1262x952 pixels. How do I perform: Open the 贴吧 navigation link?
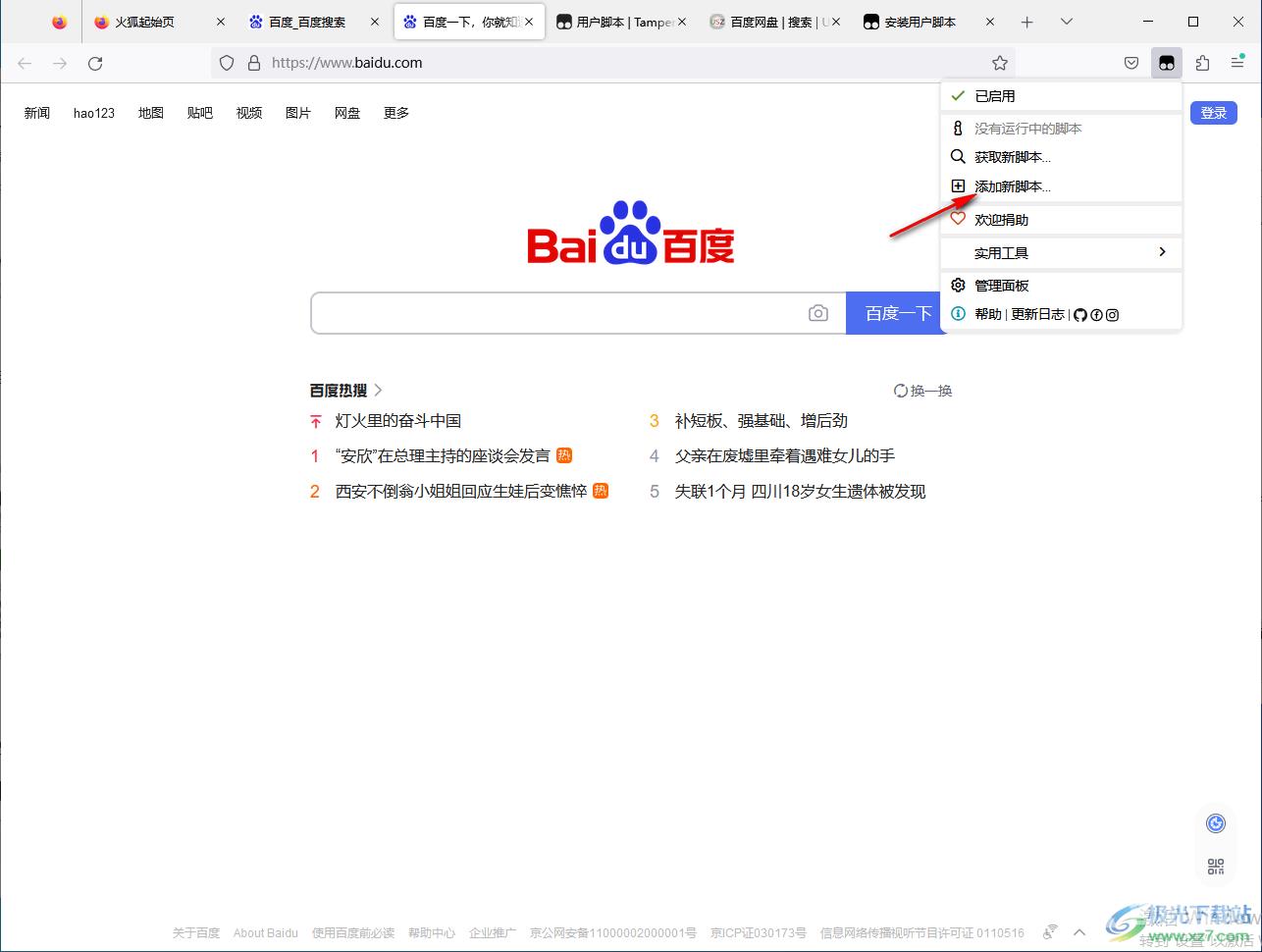(200, 113)
